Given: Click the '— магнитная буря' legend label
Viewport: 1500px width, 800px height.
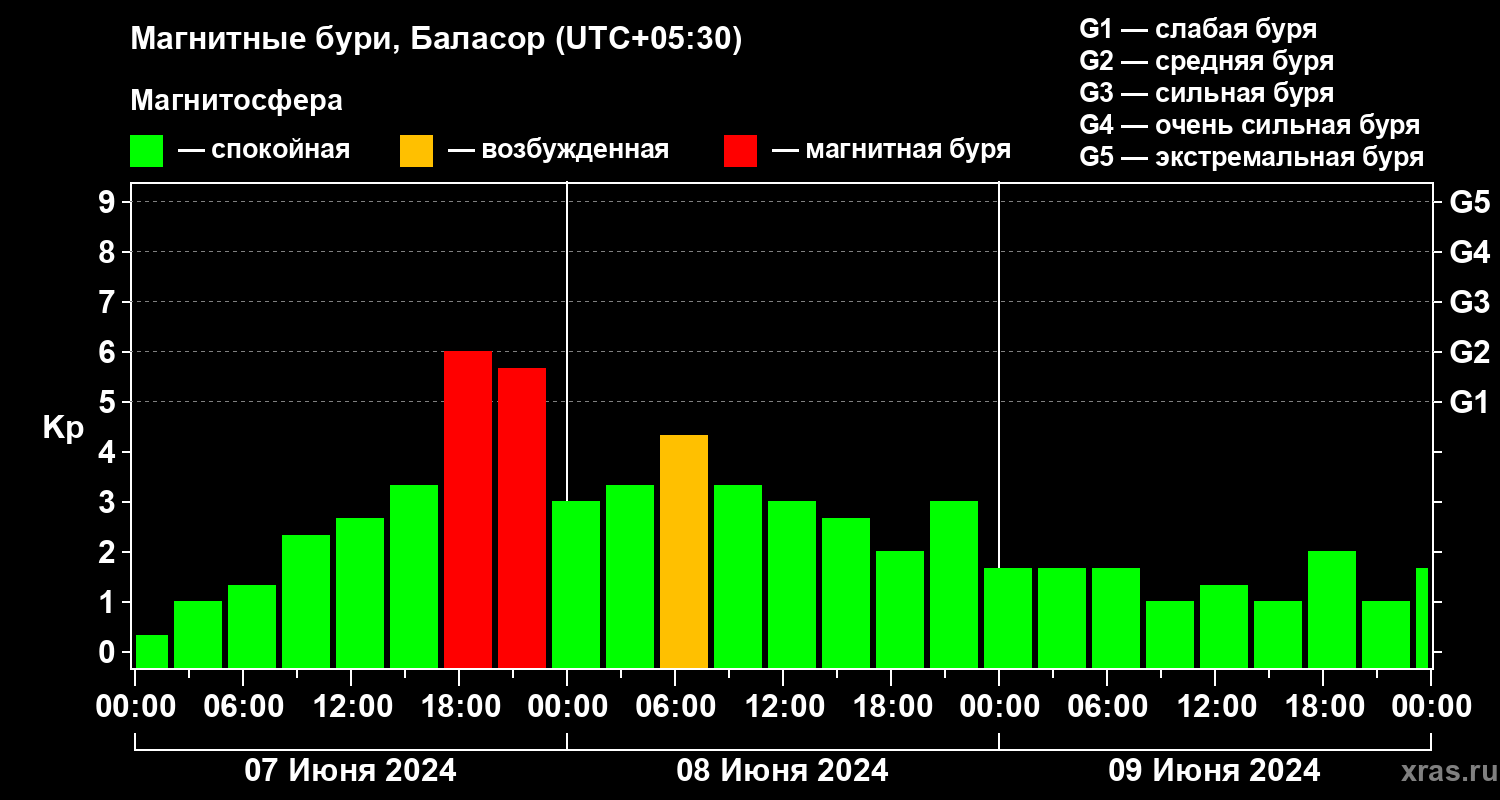Looking at the screenshot, I should point(892,151).
